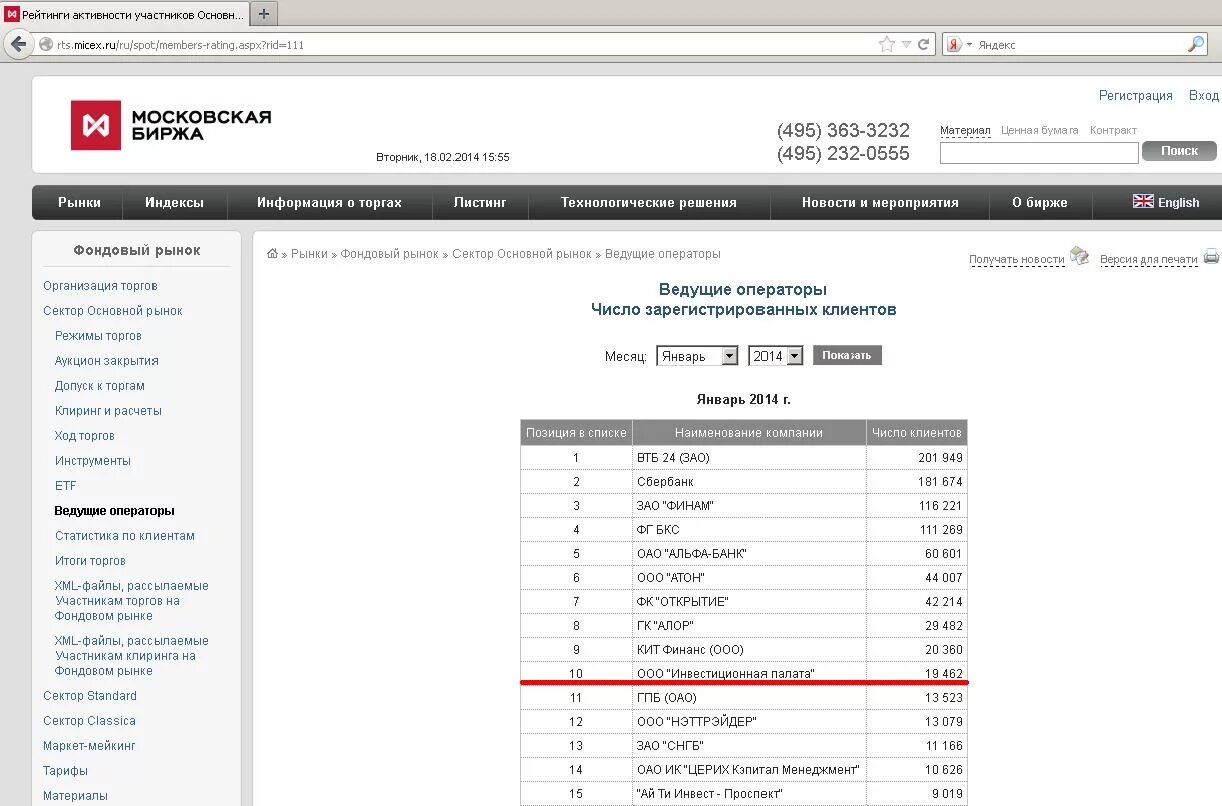This screenshot has width=1222, height=806.
Task: Open the Вход login link
Action: tap(1204, 96)
